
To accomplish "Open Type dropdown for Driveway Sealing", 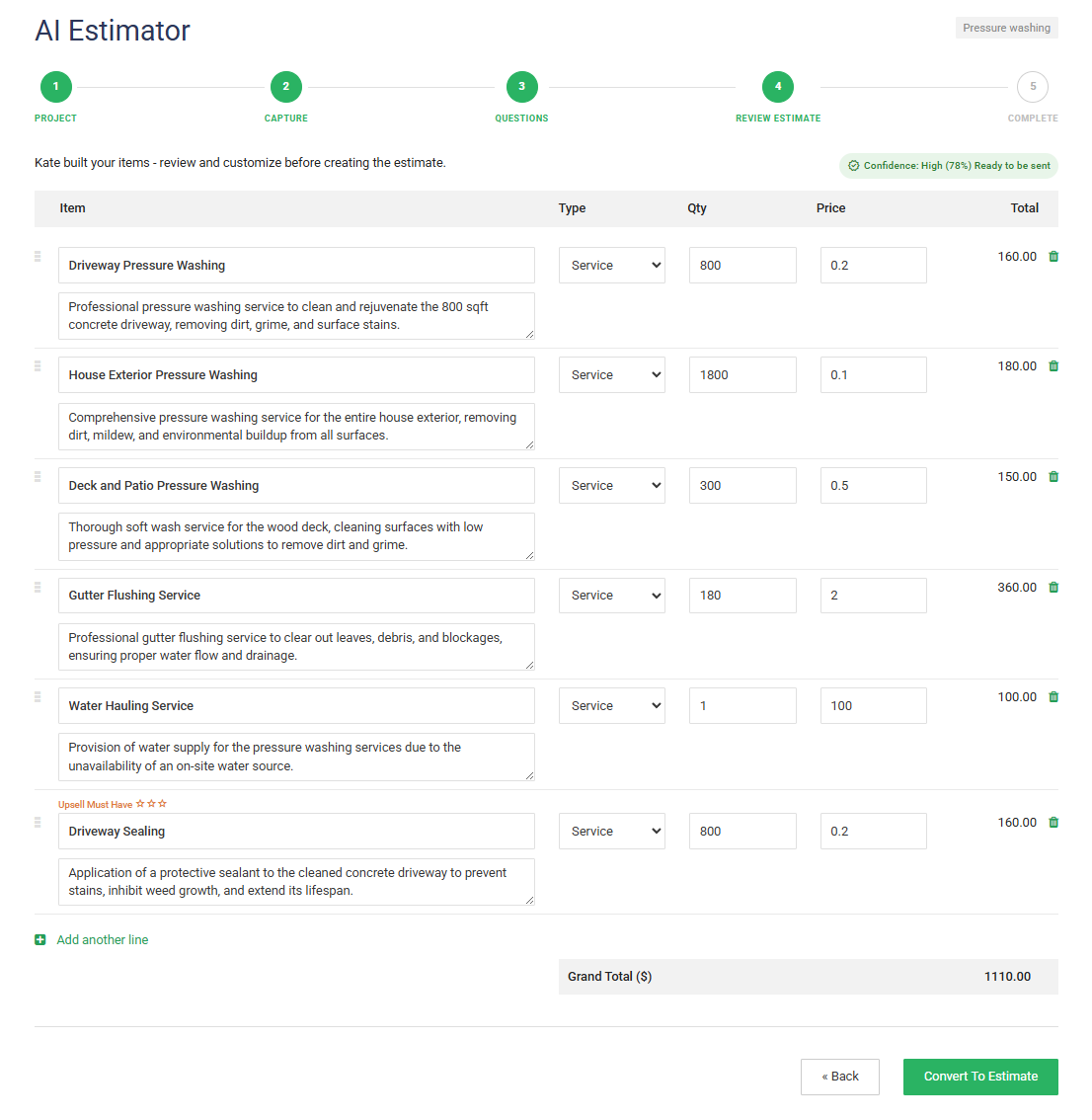I will pyautogui.click(x=612, y=832).
